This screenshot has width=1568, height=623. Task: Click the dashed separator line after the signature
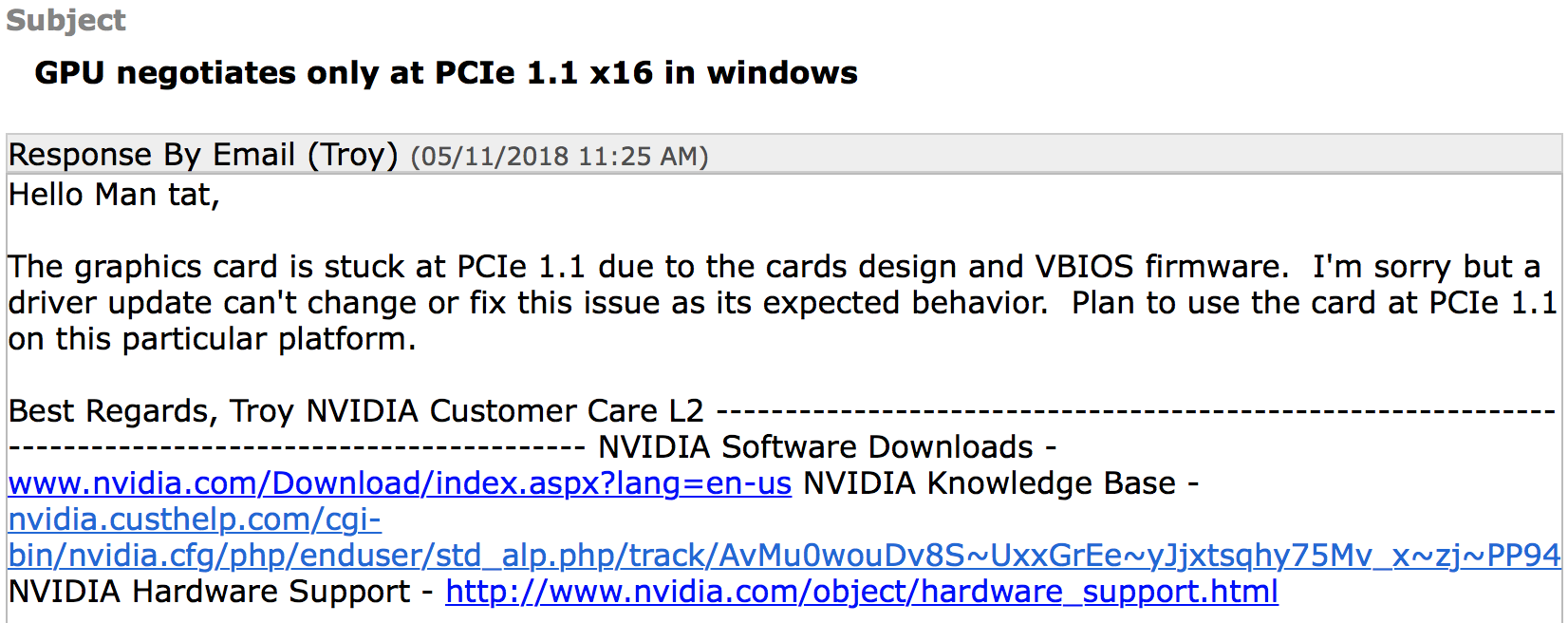click(x=1137, y=411)
